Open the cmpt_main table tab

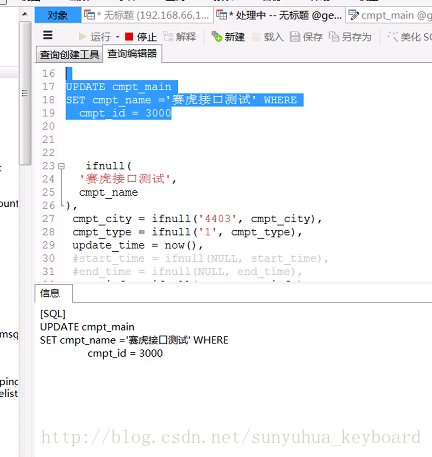coord(389,15)
